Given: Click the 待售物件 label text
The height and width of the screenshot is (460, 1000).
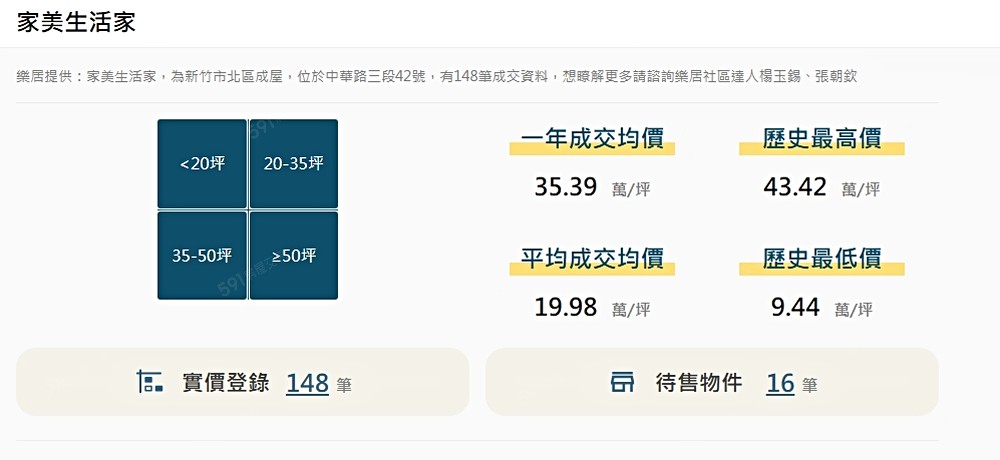Looking at the screenshot, I should click(x=699, y=382).
